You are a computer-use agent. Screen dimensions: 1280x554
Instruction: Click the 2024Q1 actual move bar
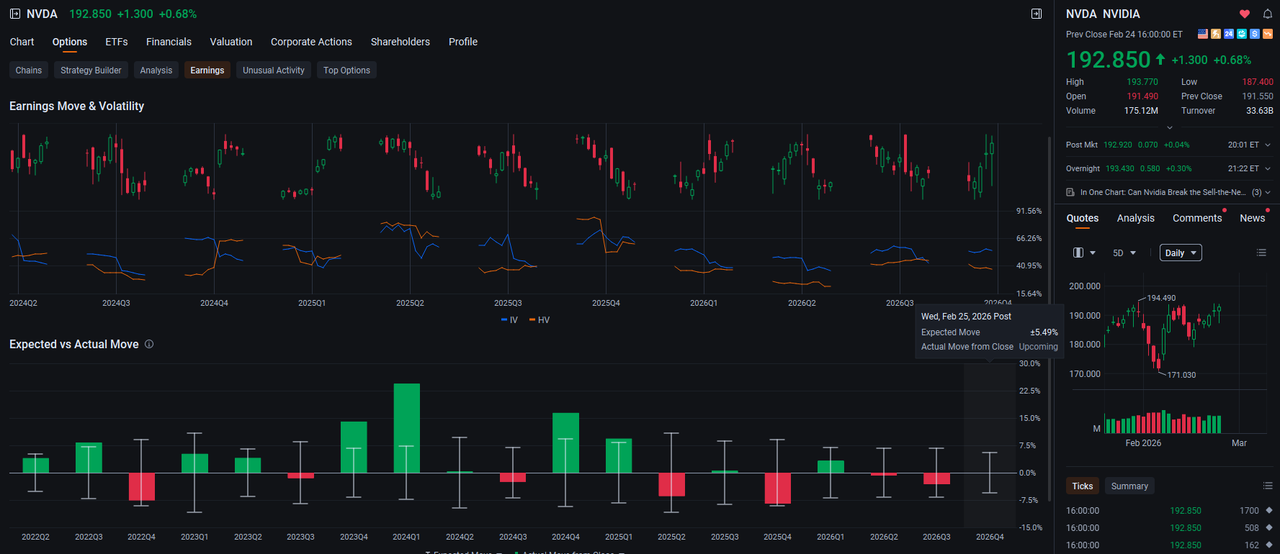[406, 428]
